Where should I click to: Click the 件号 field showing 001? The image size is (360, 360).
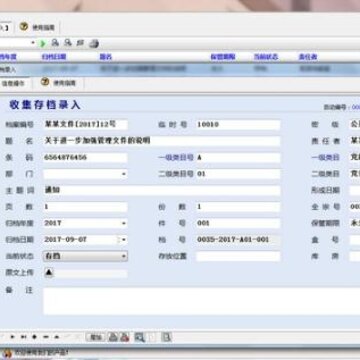pyautogui.click(x=238, y=223)
